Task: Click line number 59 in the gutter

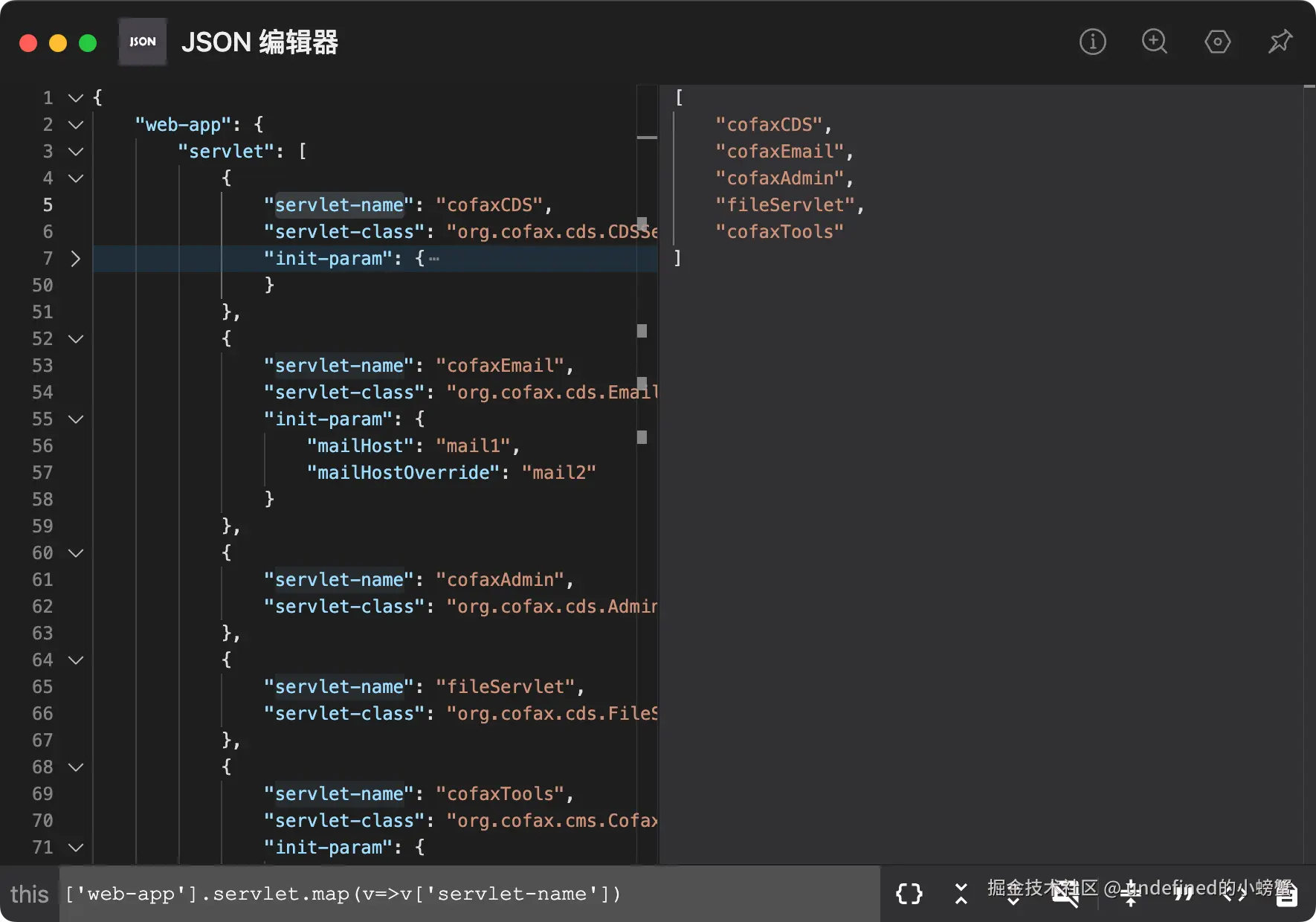Action: [42, 526]
